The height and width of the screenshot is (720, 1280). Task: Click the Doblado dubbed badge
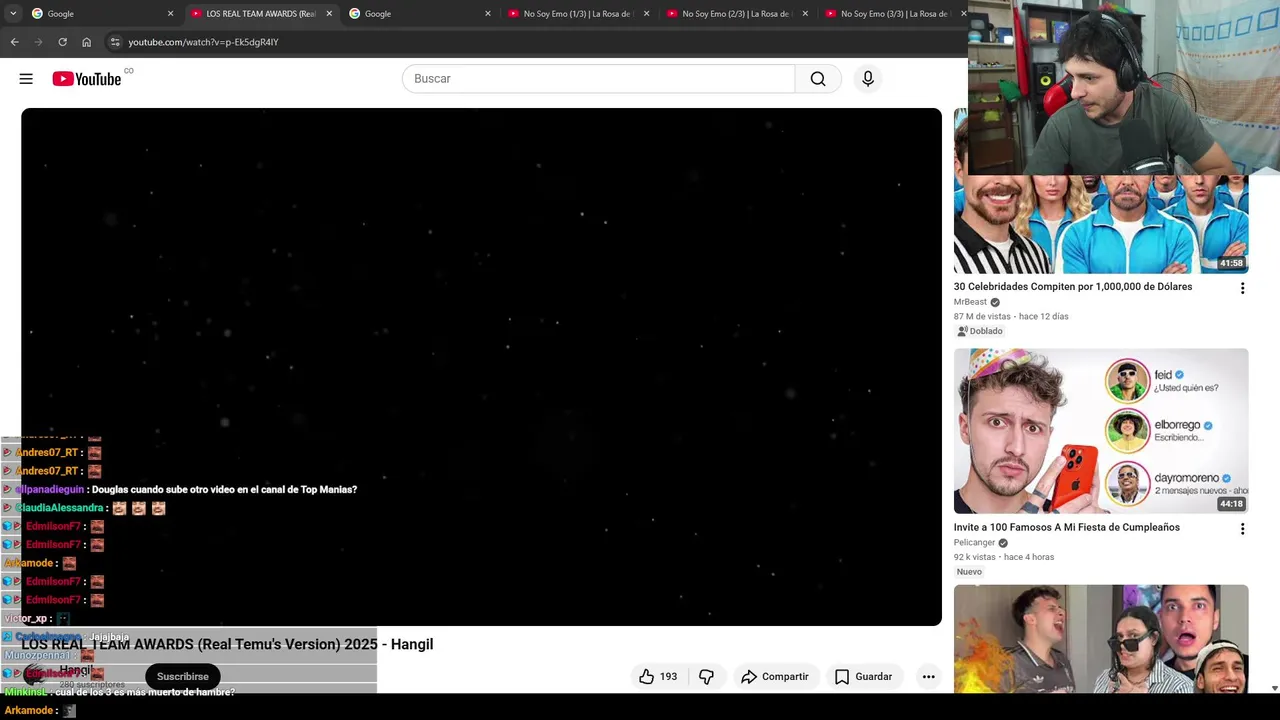point(979,331)
